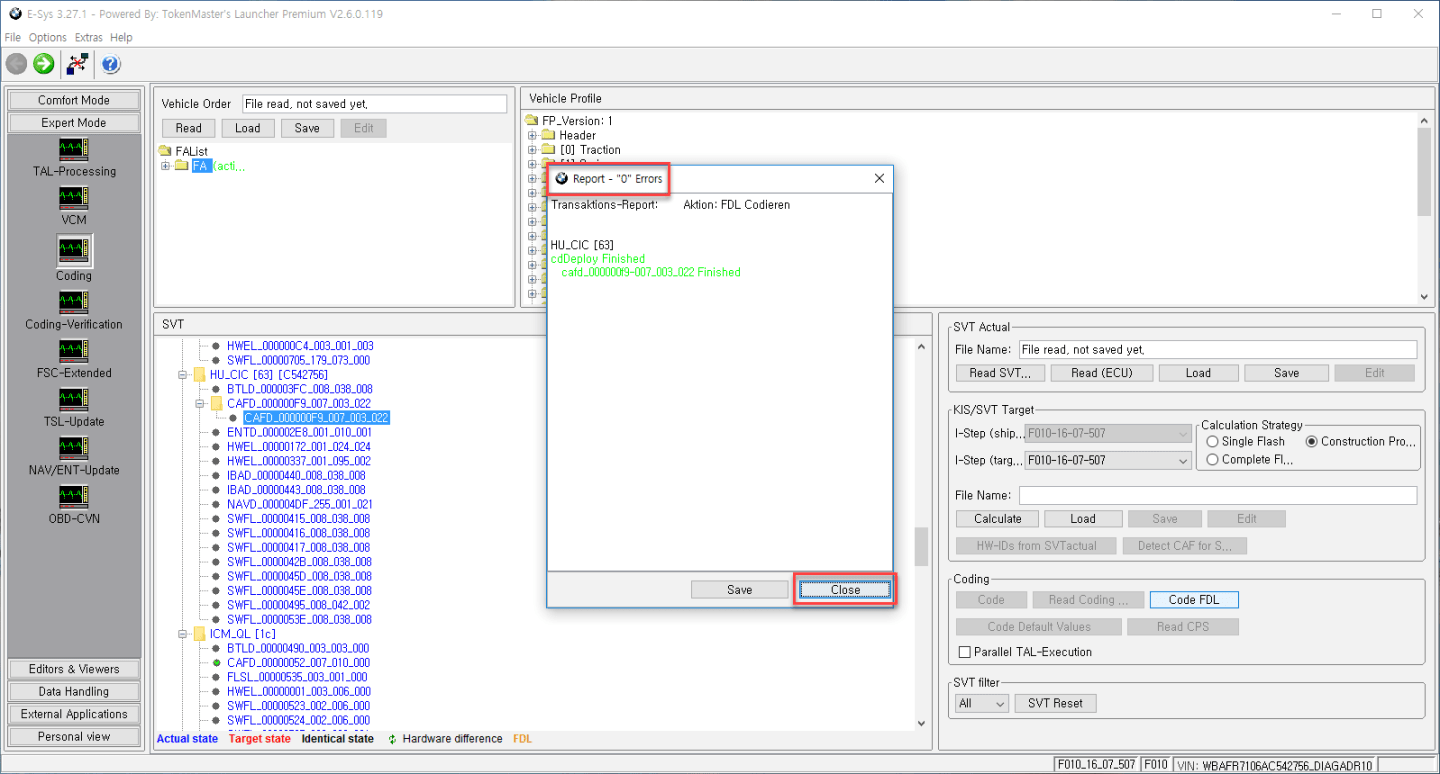Click the SVT tree vertical scrollbar thumb

click(x=922, y=546)
